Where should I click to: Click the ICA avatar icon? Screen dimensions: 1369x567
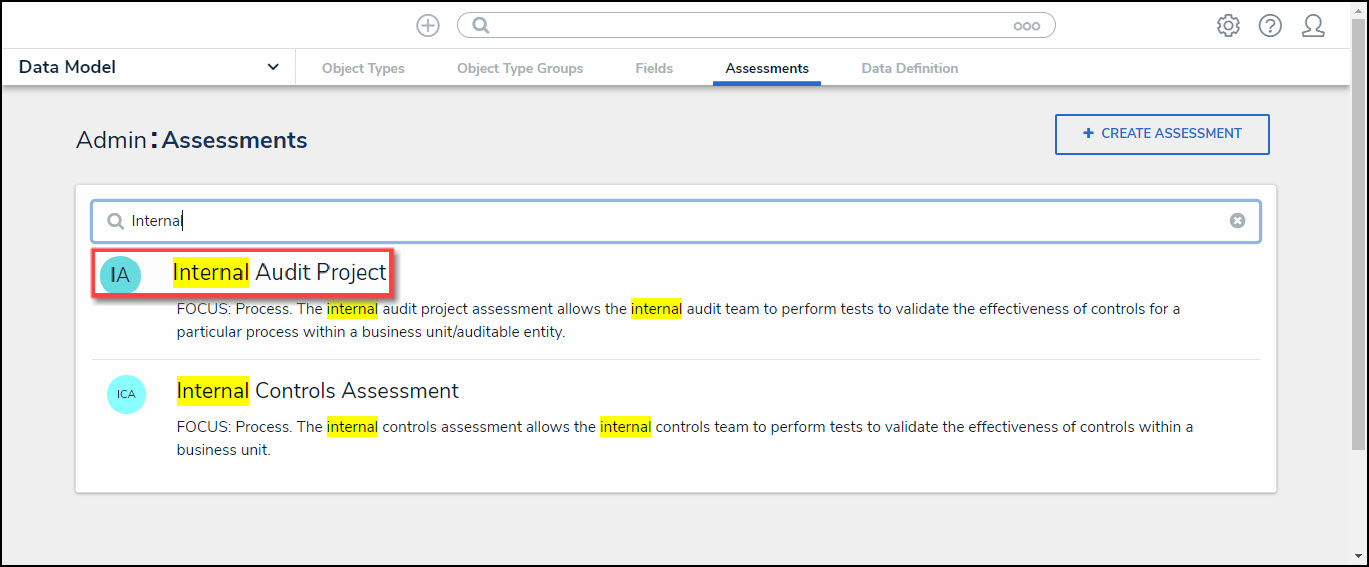[x=126, y=394]
